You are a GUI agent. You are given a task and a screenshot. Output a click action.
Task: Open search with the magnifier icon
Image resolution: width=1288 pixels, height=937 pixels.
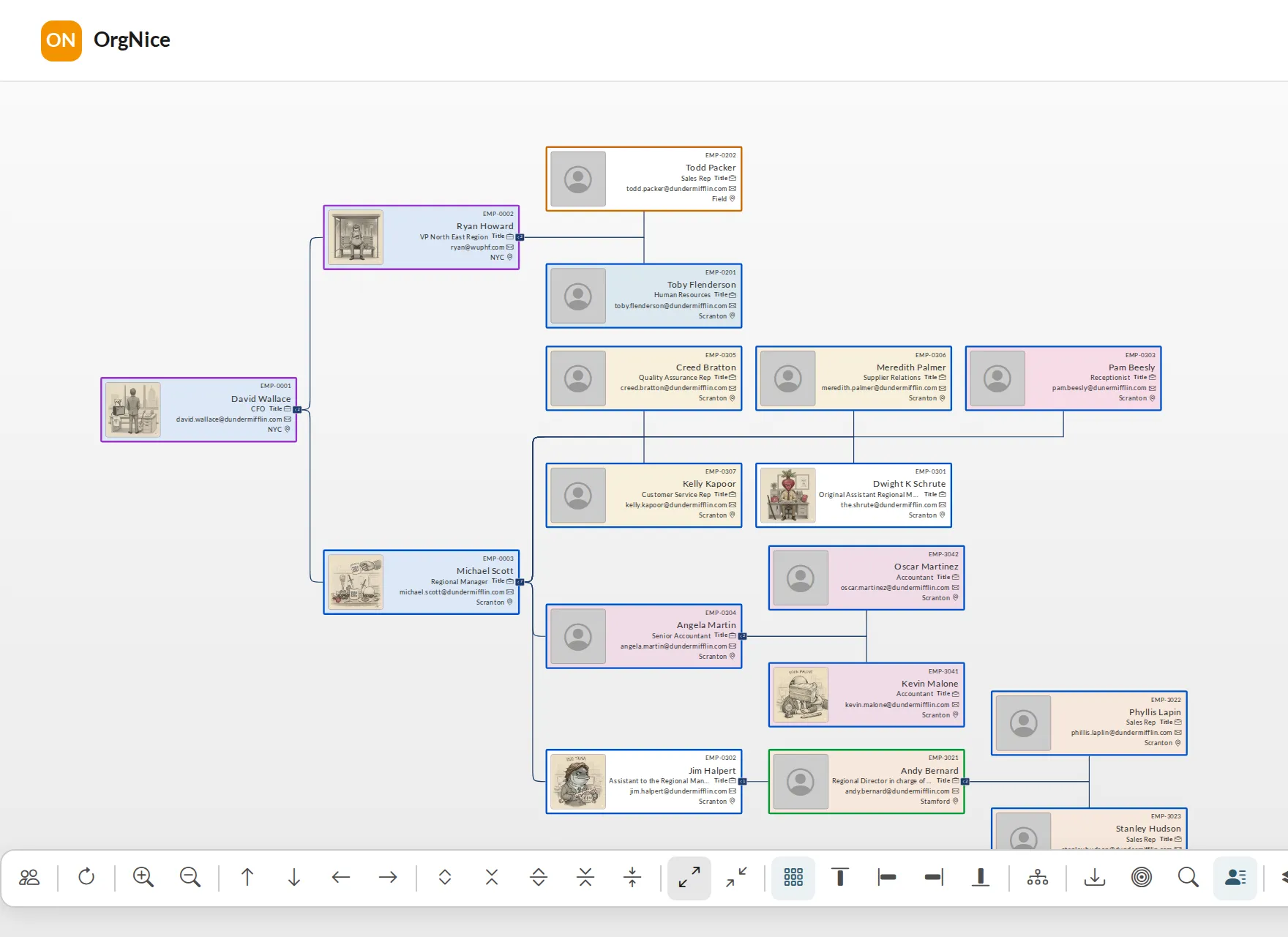click(1188, 877)
